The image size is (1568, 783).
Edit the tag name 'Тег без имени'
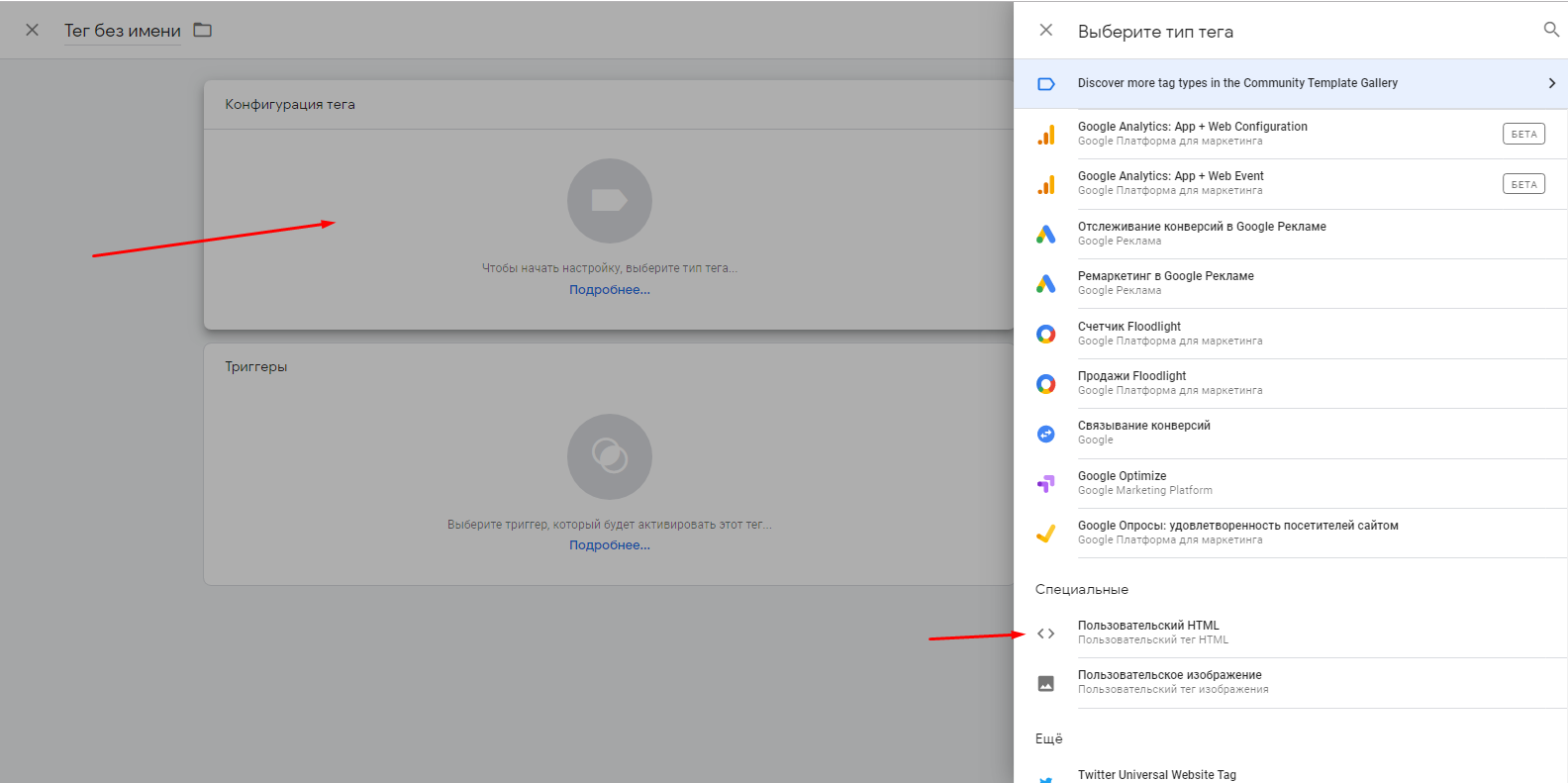(x=123, y=31)
